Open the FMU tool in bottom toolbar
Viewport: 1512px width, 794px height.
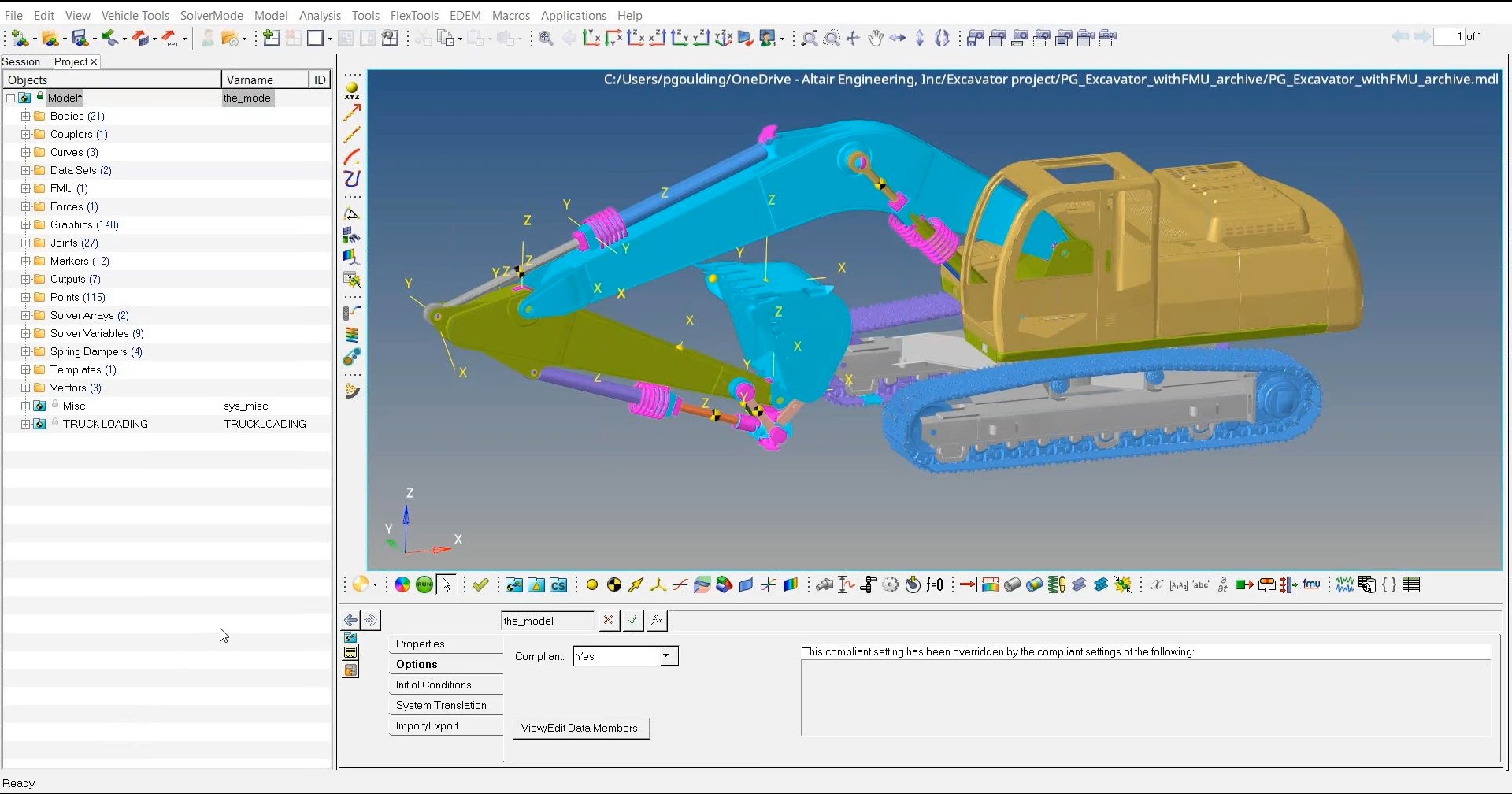[1311, 584]
